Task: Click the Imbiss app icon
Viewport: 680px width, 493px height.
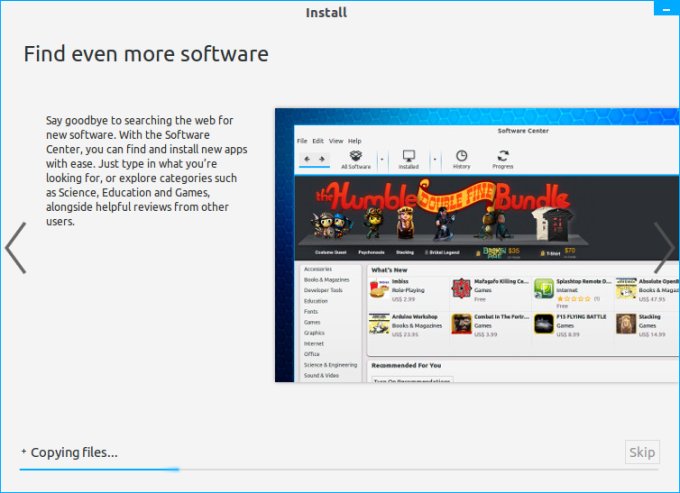Action: coord(379,289)
